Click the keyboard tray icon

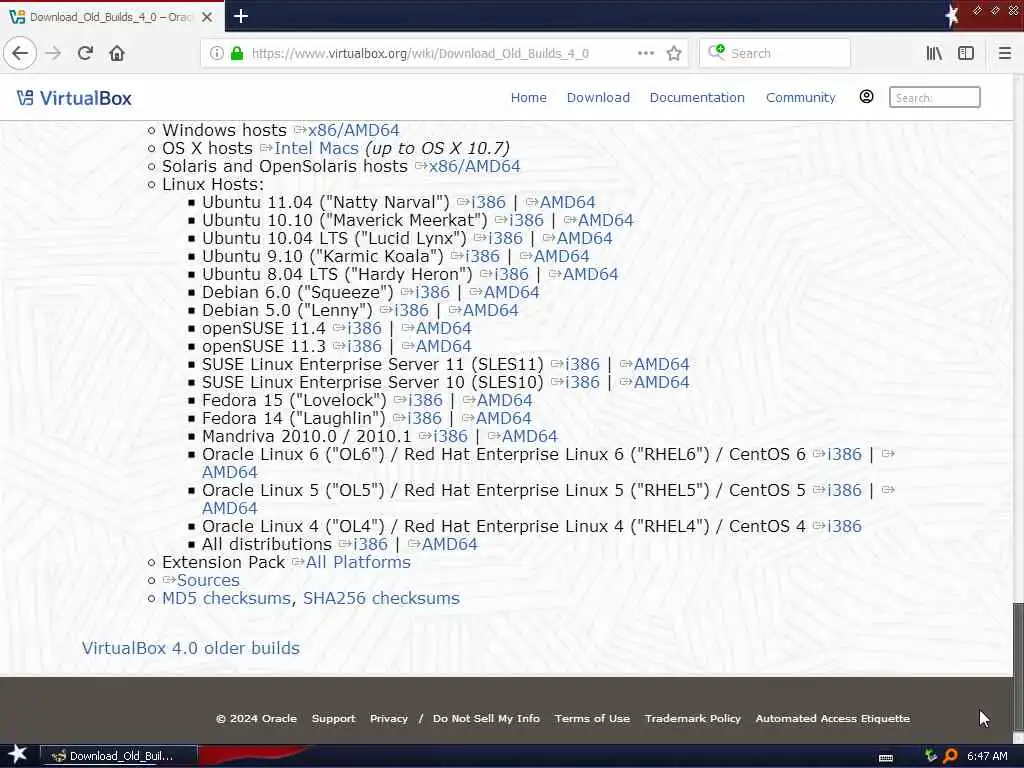886,757
